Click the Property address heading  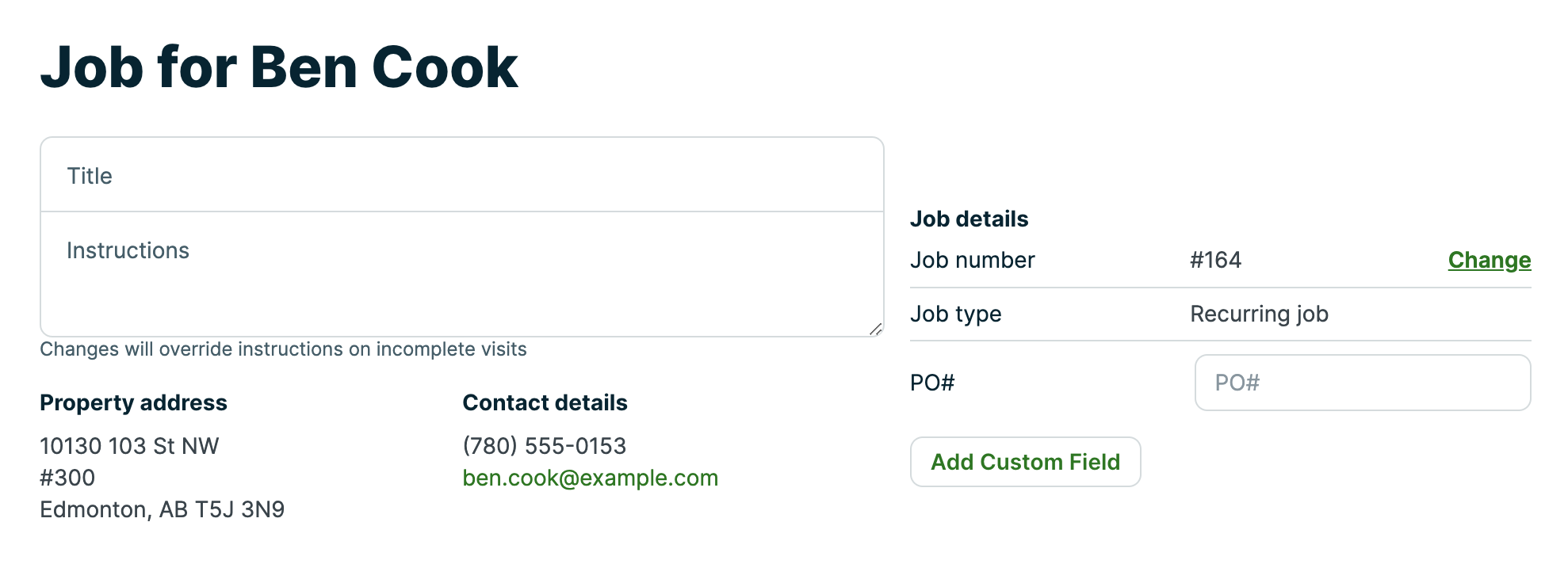pyautogui.click(x=133, y=402)
